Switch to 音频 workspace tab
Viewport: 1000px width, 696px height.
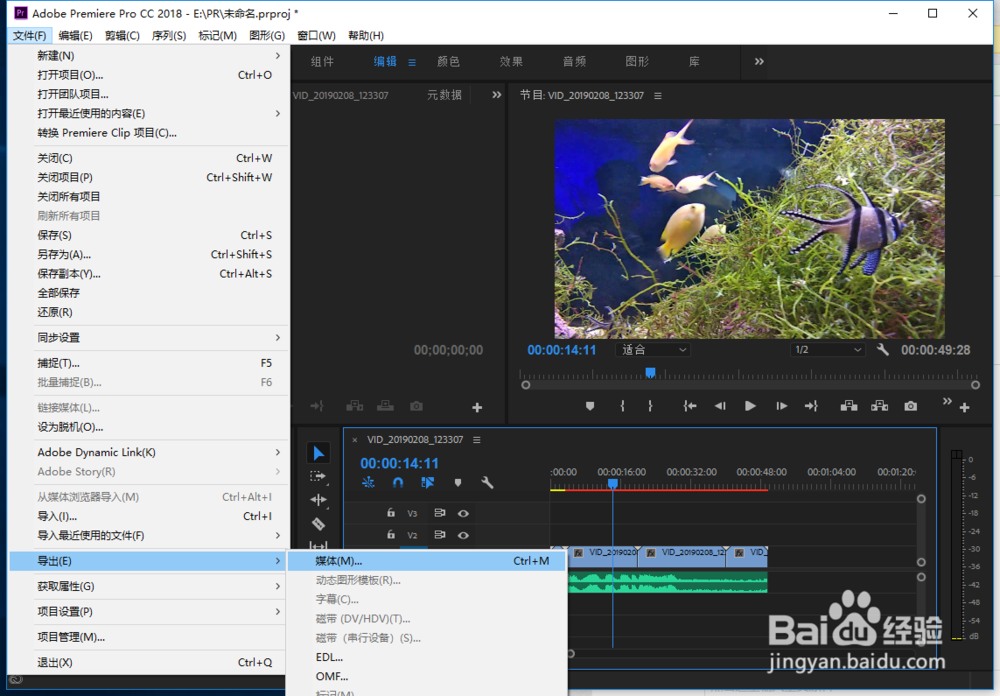(x=574, y=61)
